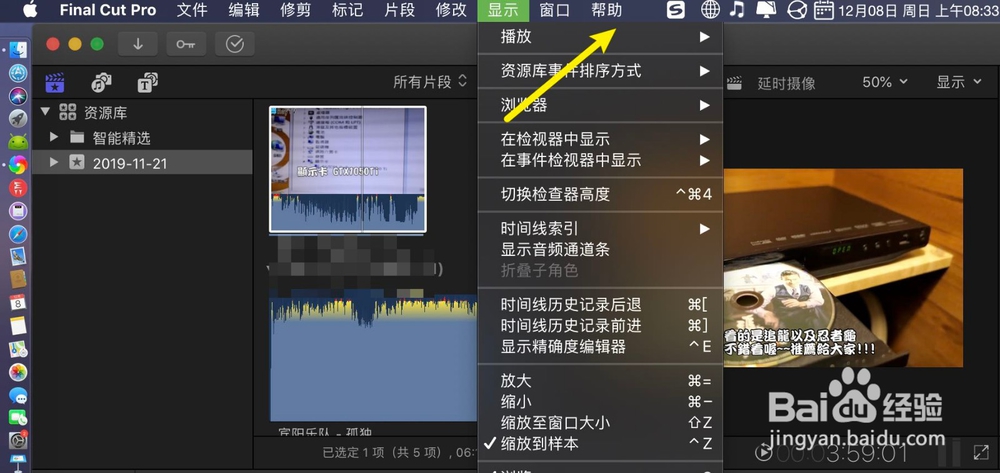Click the clapperboard icon beside 延时摄像
Screen dimensions: 1000x473
coord(735,82)
